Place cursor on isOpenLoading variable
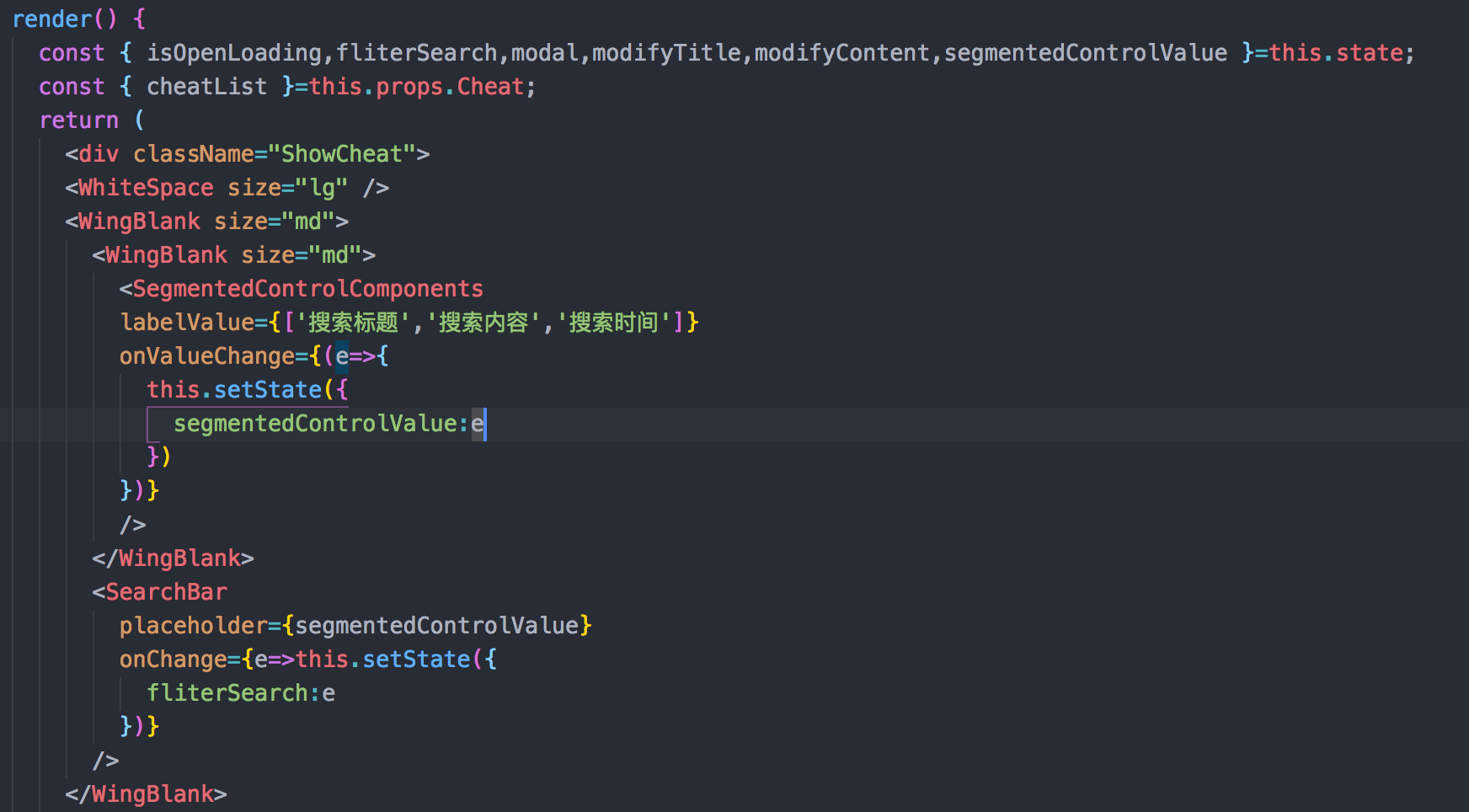 pos(234,52)
